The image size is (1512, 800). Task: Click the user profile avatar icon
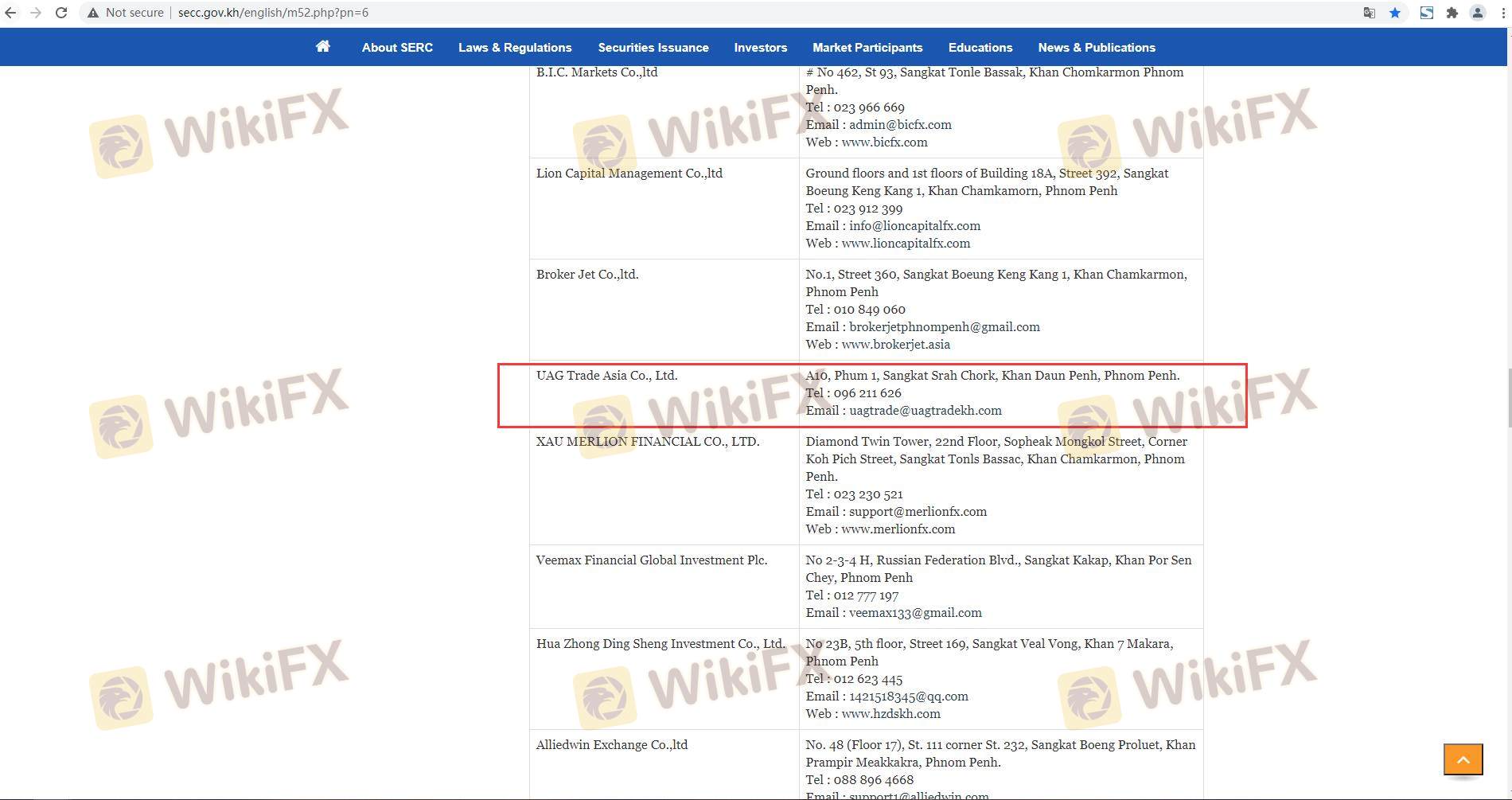pos(1478,13)
